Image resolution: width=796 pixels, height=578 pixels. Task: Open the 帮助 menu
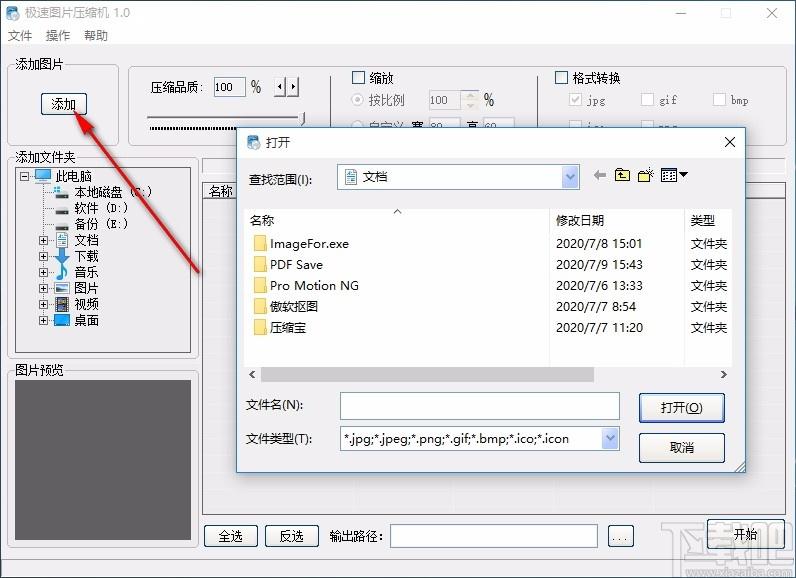pyautogui.click(x=96, y=36)
